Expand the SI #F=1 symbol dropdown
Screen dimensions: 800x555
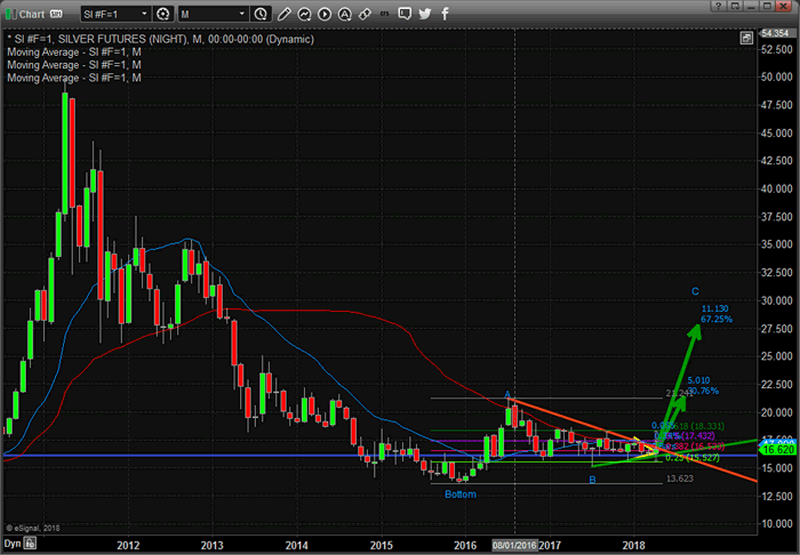[x=143, y=14]
